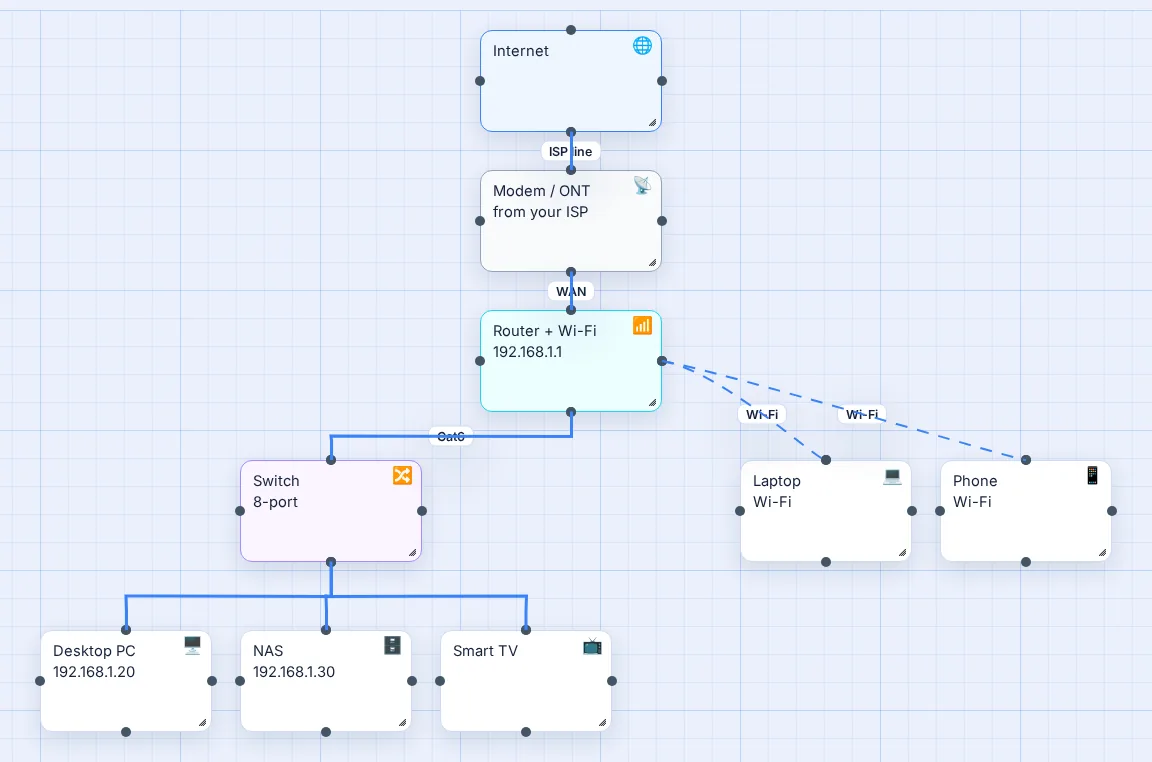Viewport: 1152px width, 762px height.
Task: Click the Phone node's resize handle
Action: click(1102, 553)
